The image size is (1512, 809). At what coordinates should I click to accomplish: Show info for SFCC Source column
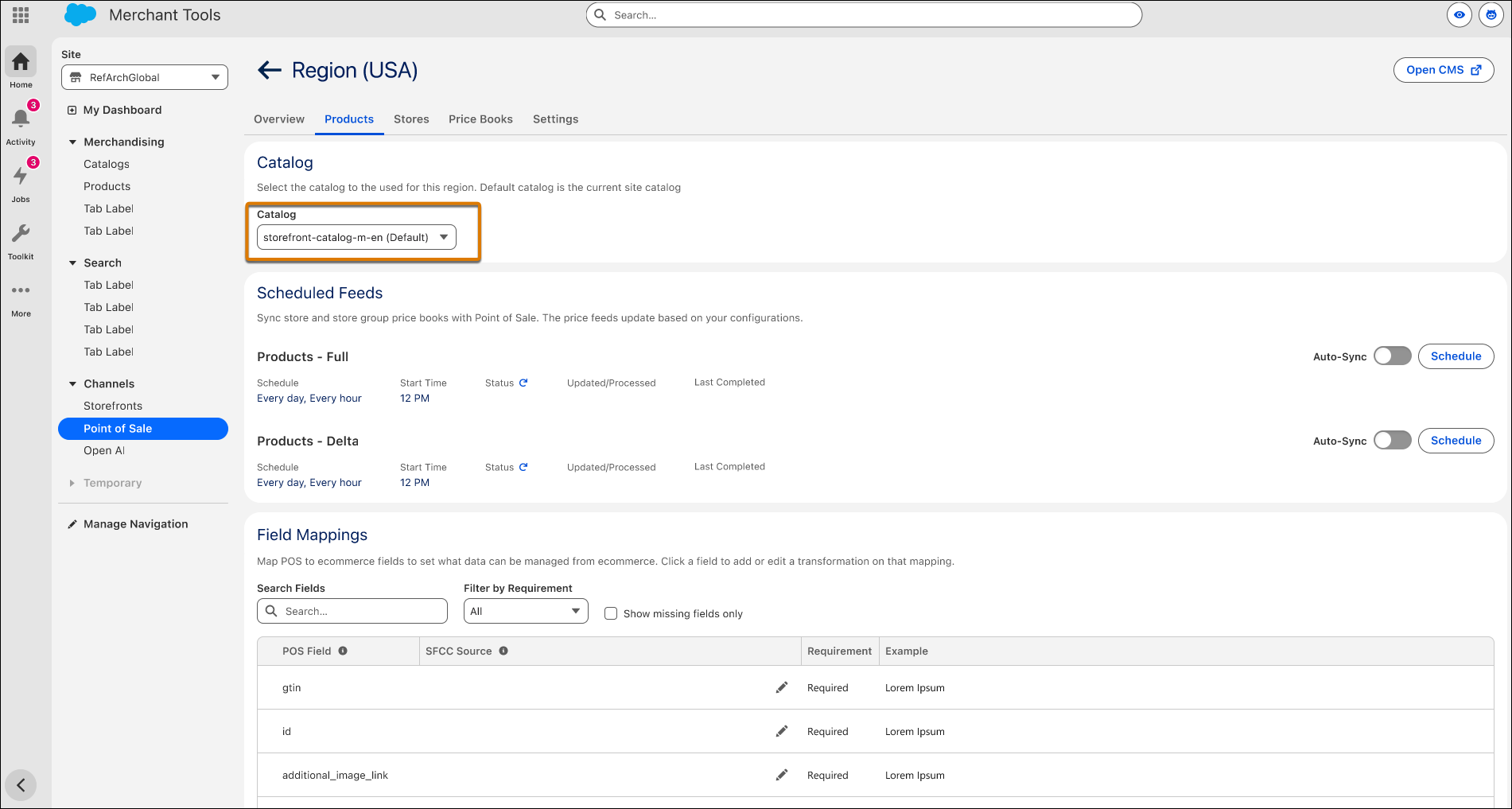click(503, 651)
